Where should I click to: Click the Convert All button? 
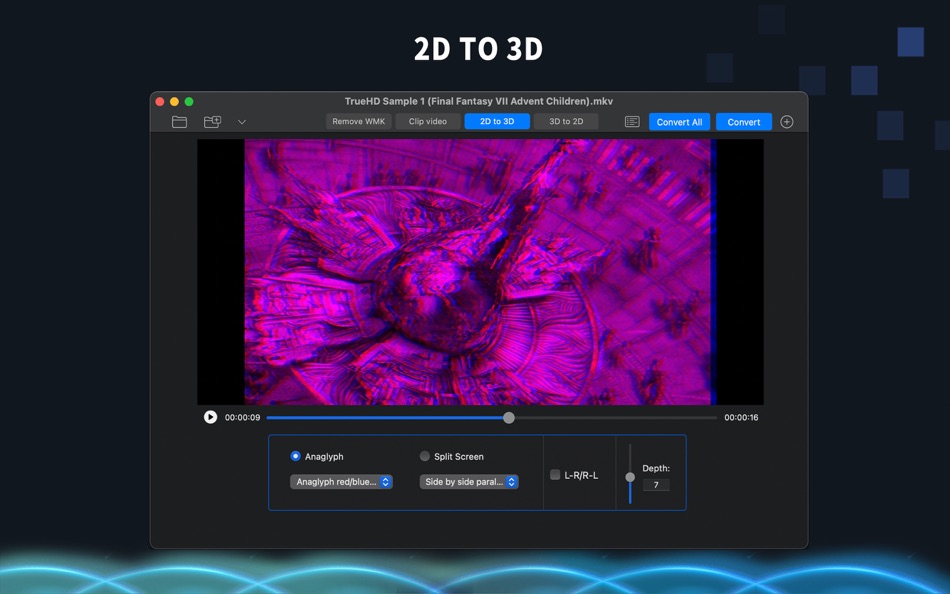point(679,122)
